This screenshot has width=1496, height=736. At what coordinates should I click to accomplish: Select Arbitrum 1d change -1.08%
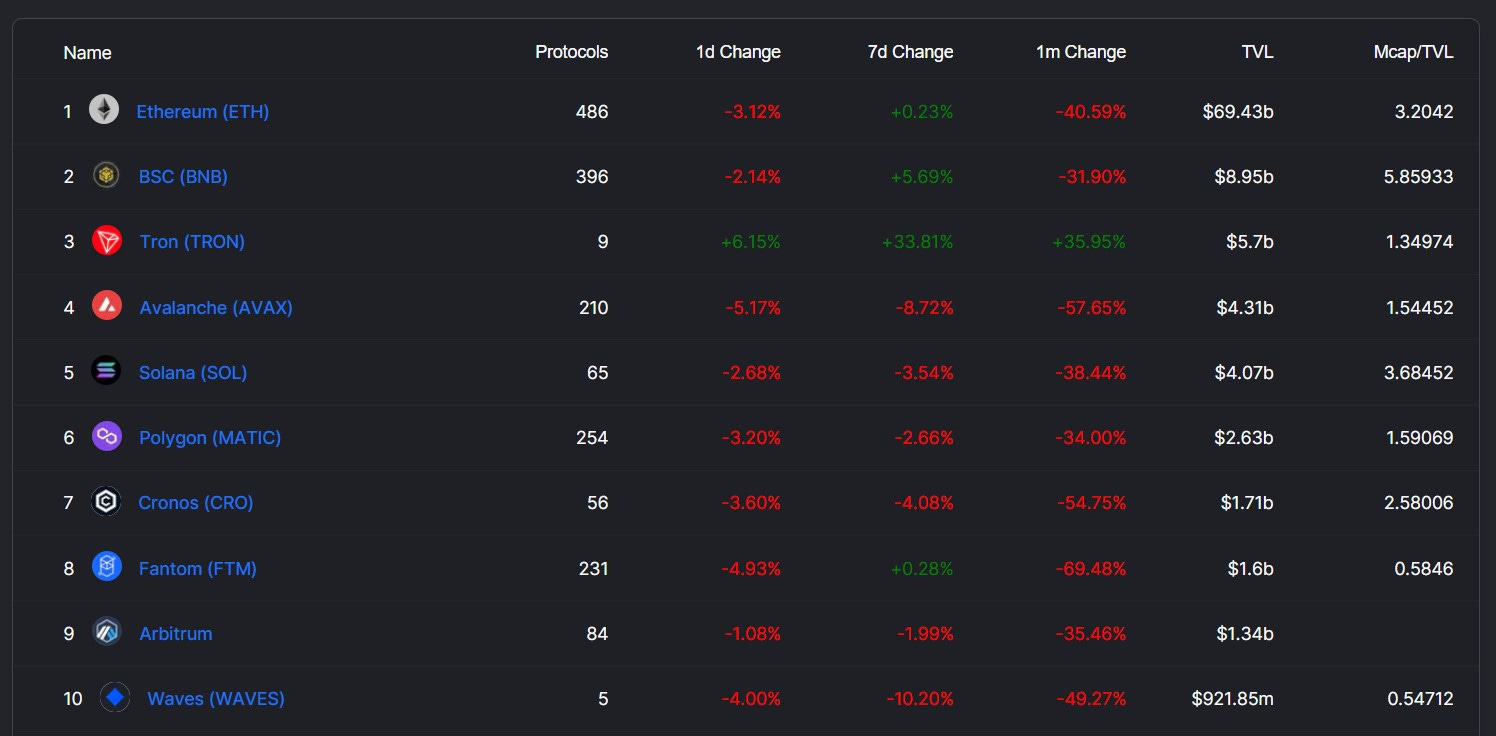coord(753,634)
